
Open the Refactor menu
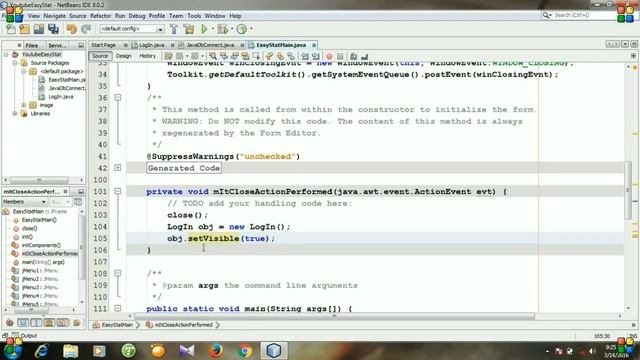(100, 16)
